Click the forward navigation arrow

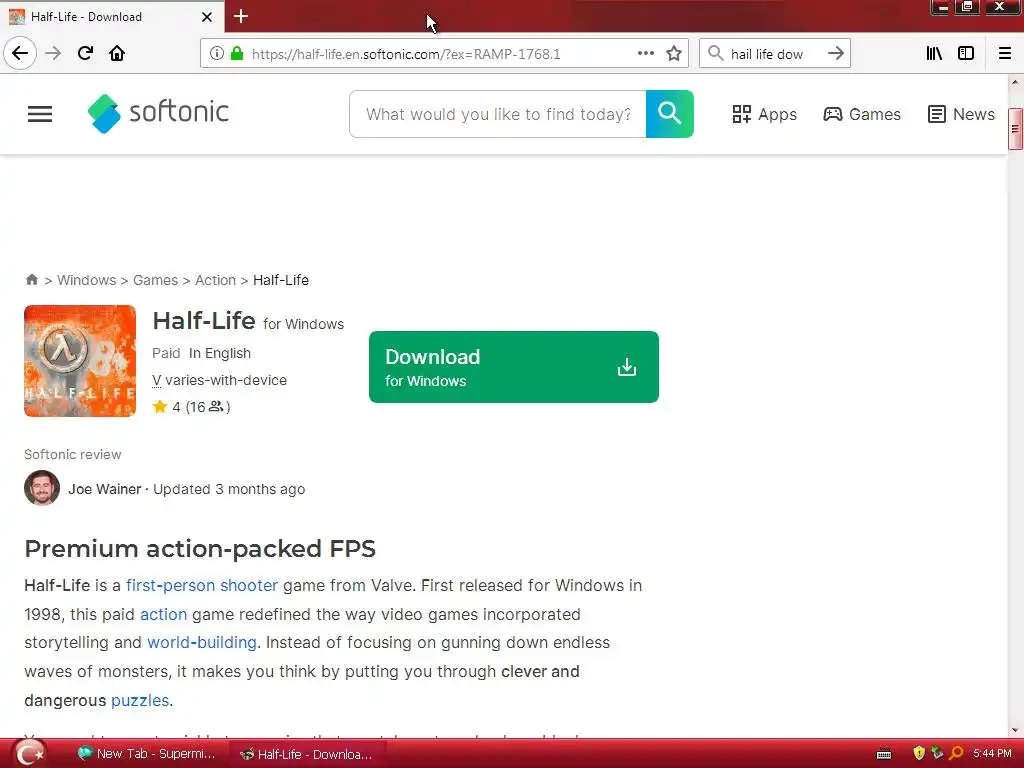pyautogui.click(x=53, y=53)
